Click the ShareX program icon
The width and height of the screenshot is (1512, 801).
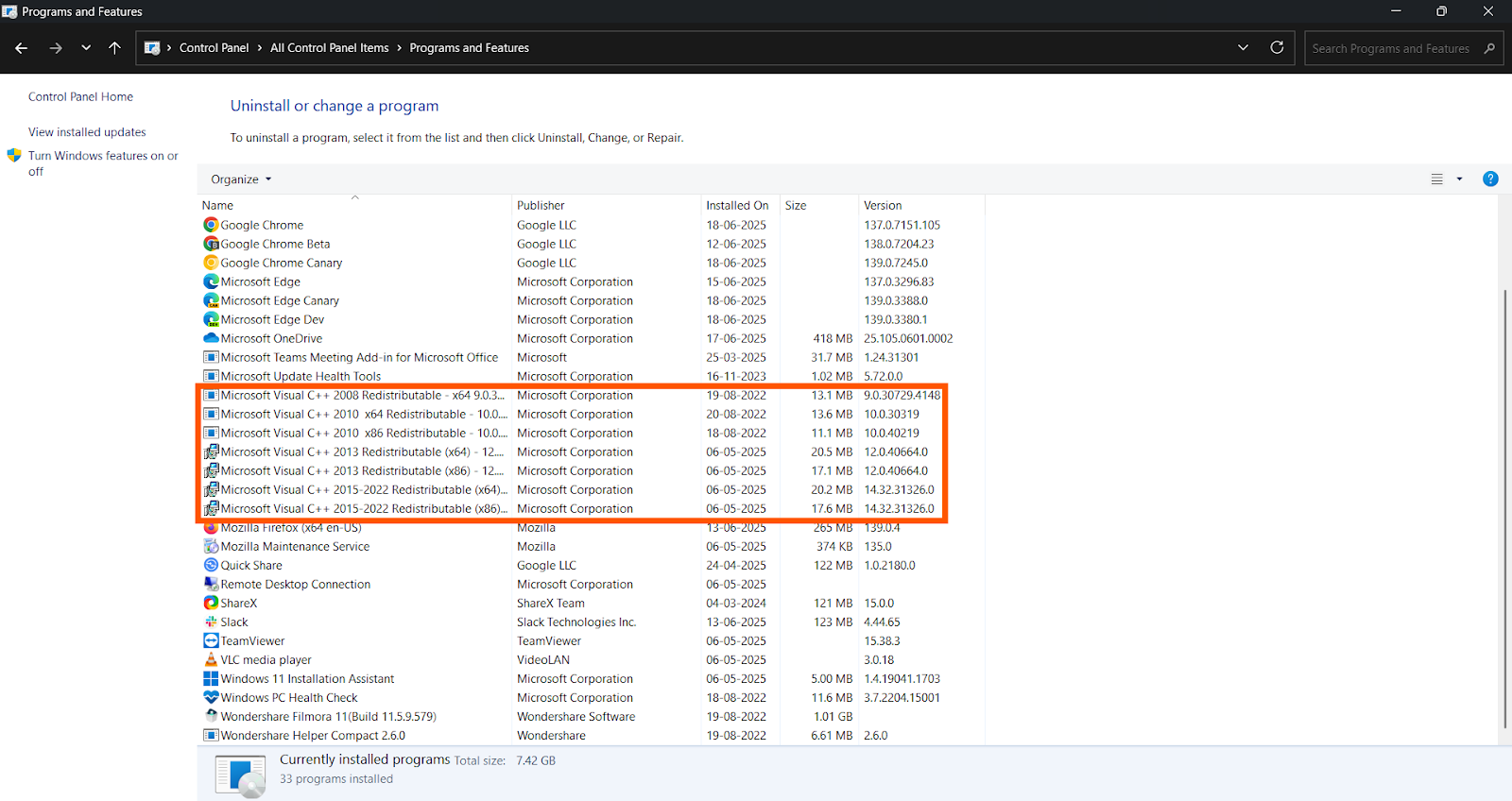coord(211,603)
